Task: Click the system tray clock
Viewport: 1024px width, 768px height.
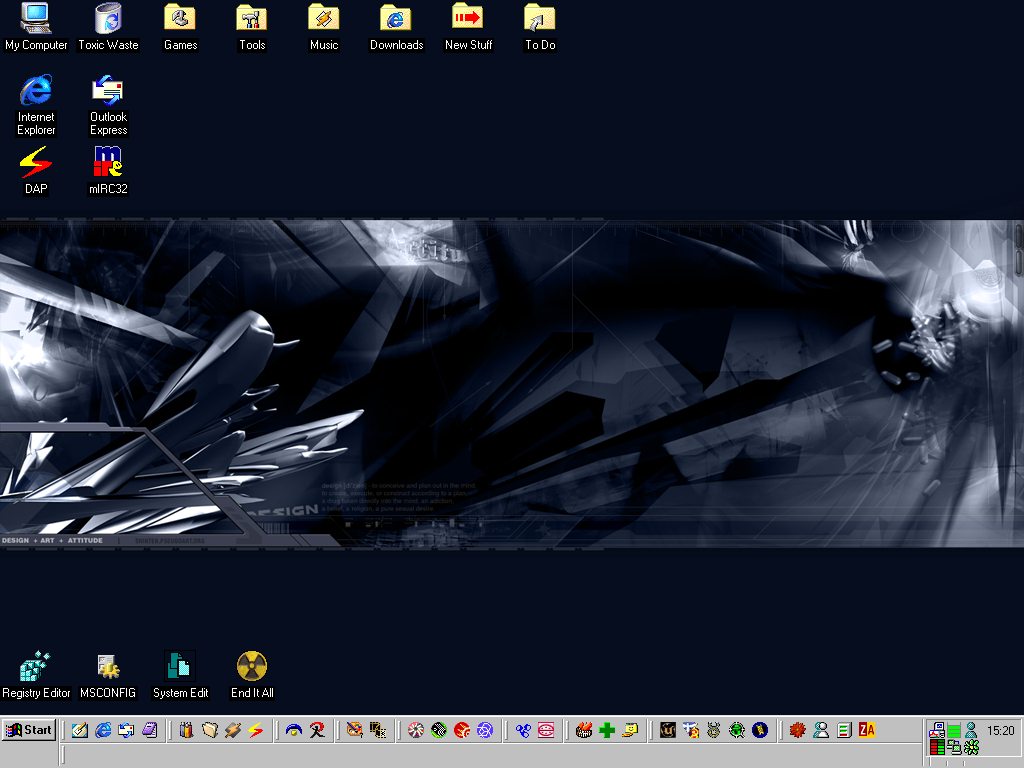Action: [x=1000, y=731]
